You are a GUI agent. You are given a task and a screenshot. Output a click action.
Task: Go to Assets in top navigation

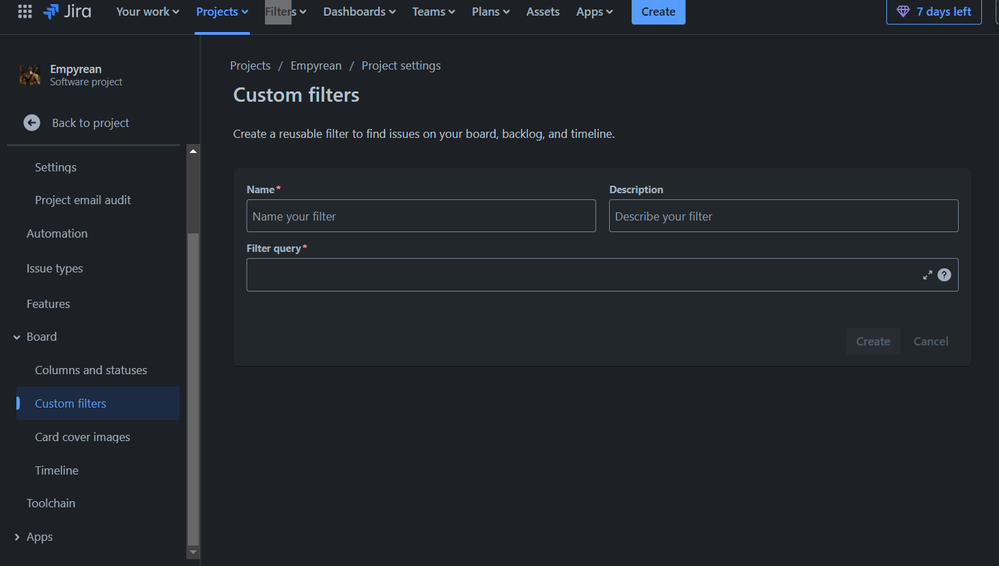[543, 11]
